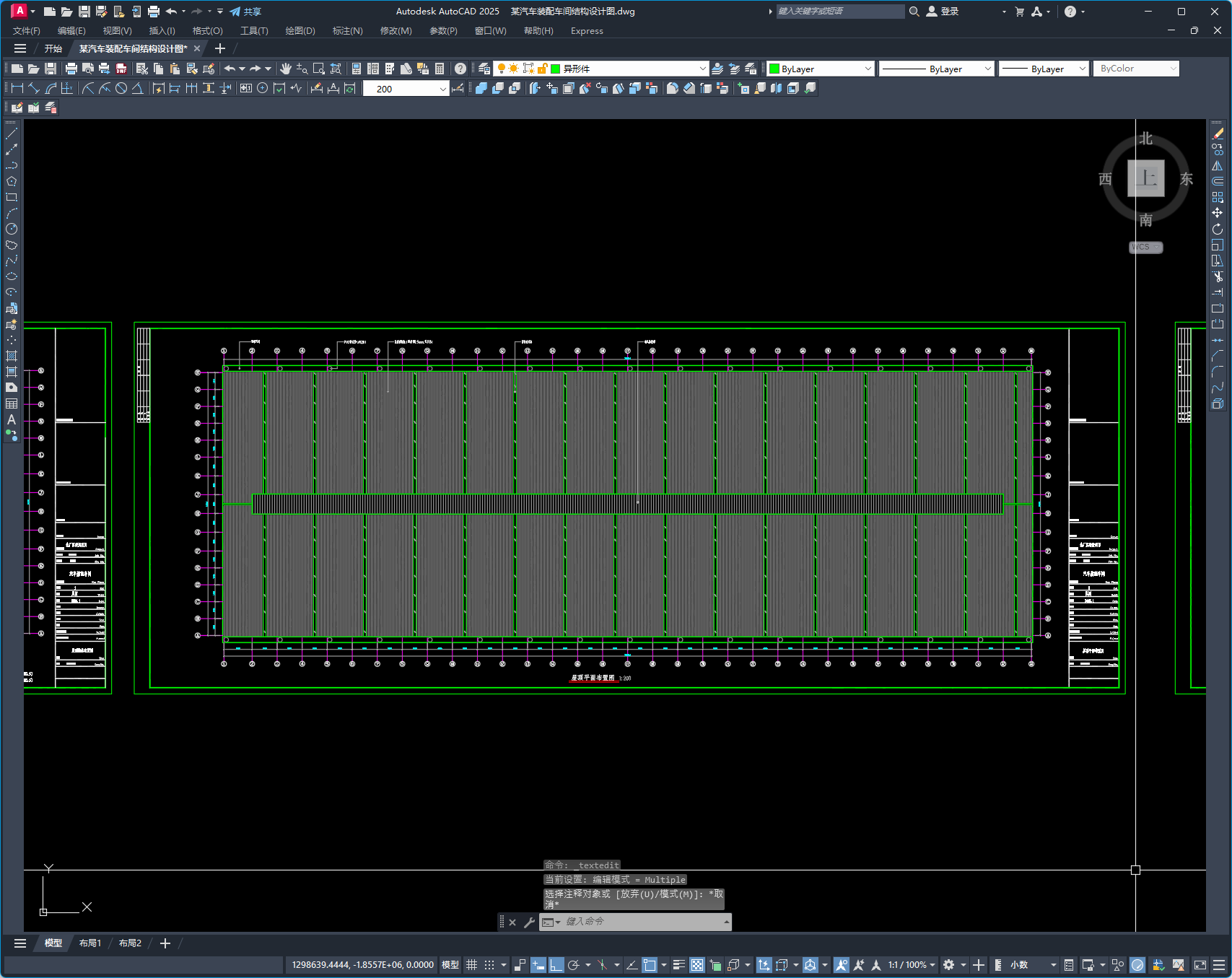
Task: Select the Rectangle draw tool
Action: [x=12, y=197]
